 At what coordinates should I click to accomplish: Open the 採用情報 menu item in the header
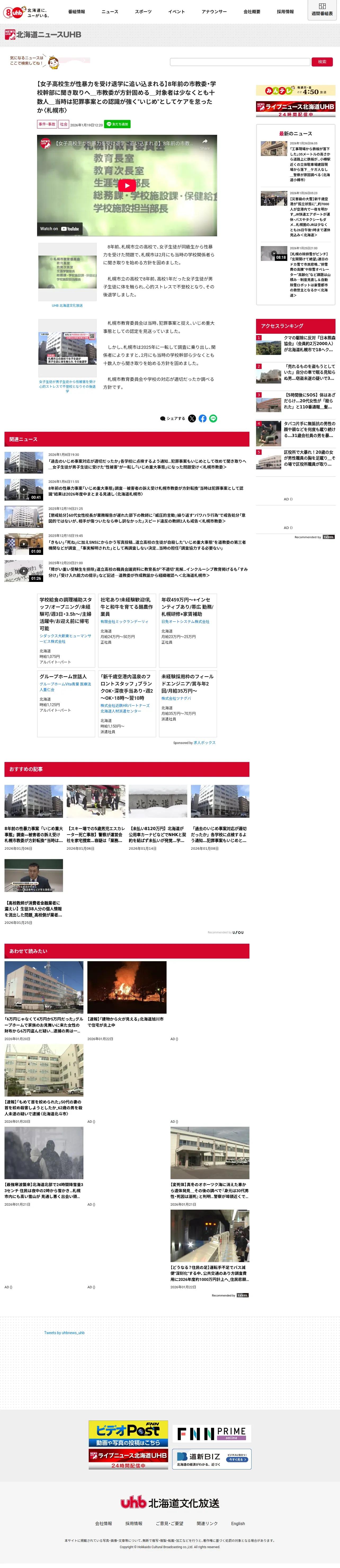point(285,12)
